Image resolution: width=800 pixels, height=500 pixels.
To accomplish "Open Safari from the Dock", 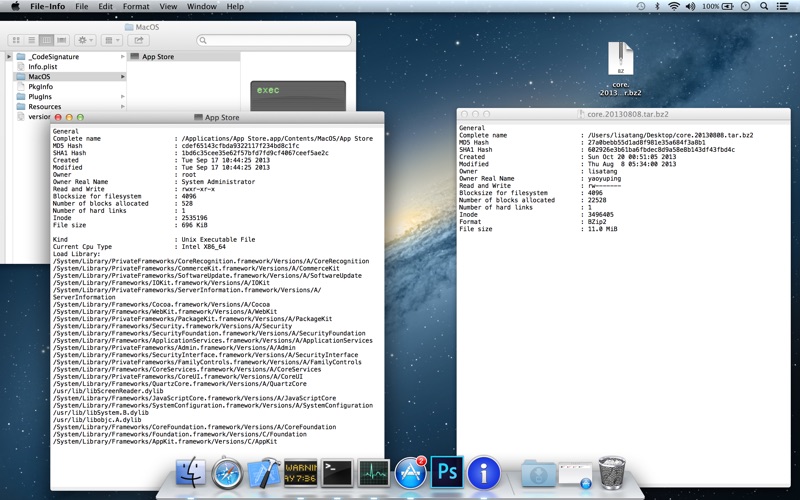I will (227, 473).
